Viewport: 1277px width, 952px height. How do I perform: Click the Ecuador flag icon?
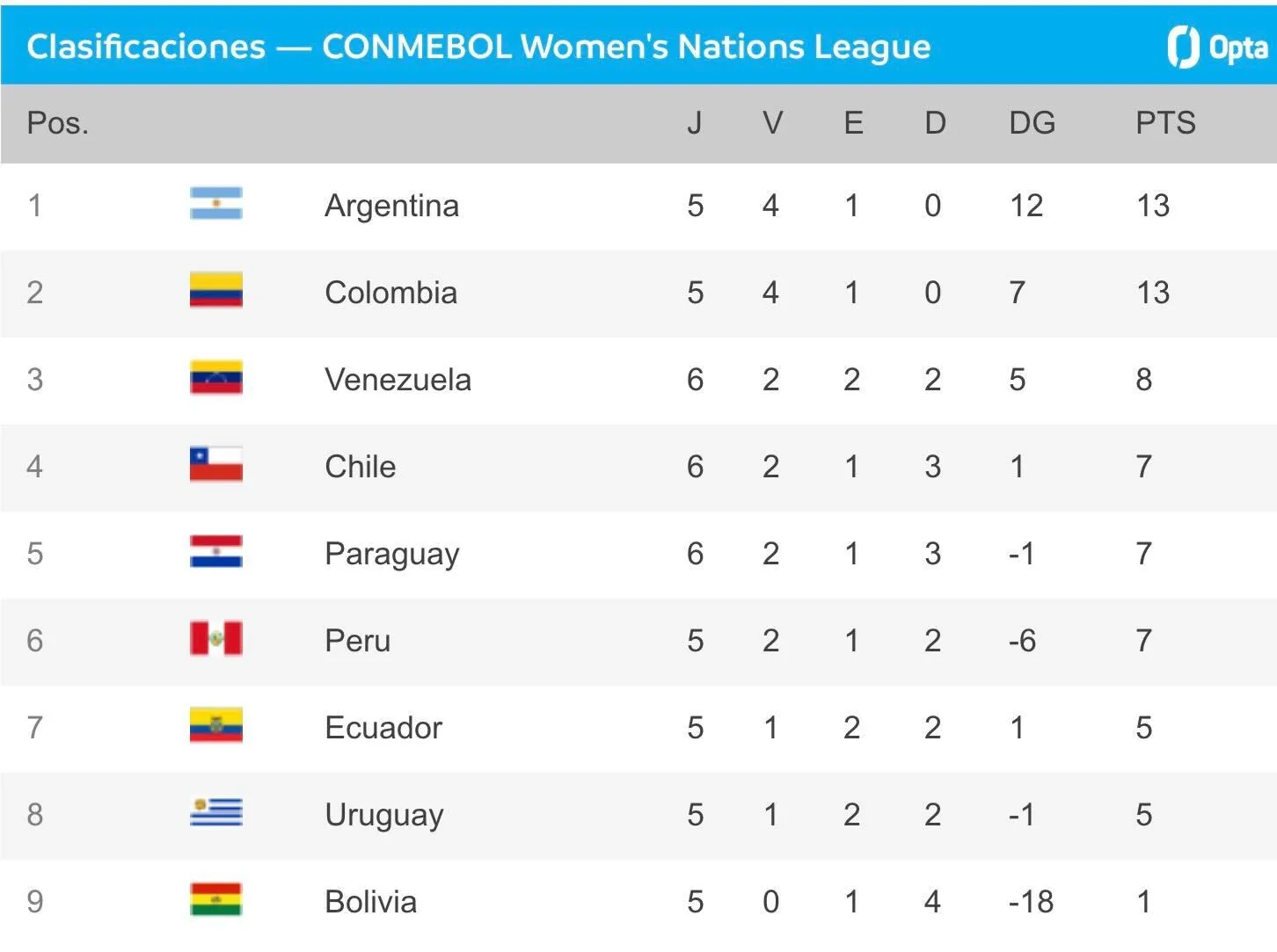tap(215, 726)
